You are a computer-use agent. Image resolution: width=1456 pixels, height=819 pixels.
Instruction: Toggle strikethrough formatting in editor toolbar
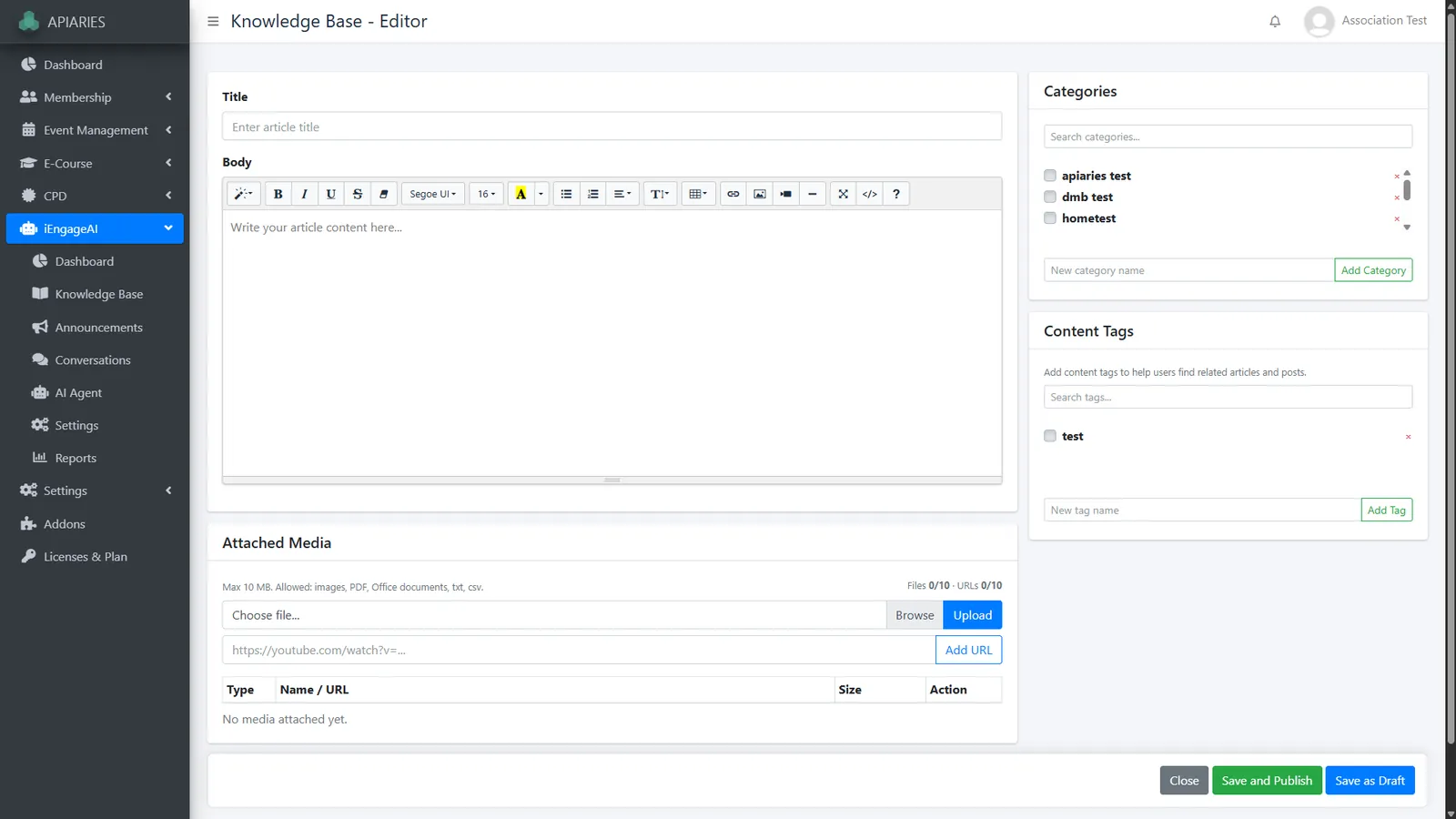(358, 194)
